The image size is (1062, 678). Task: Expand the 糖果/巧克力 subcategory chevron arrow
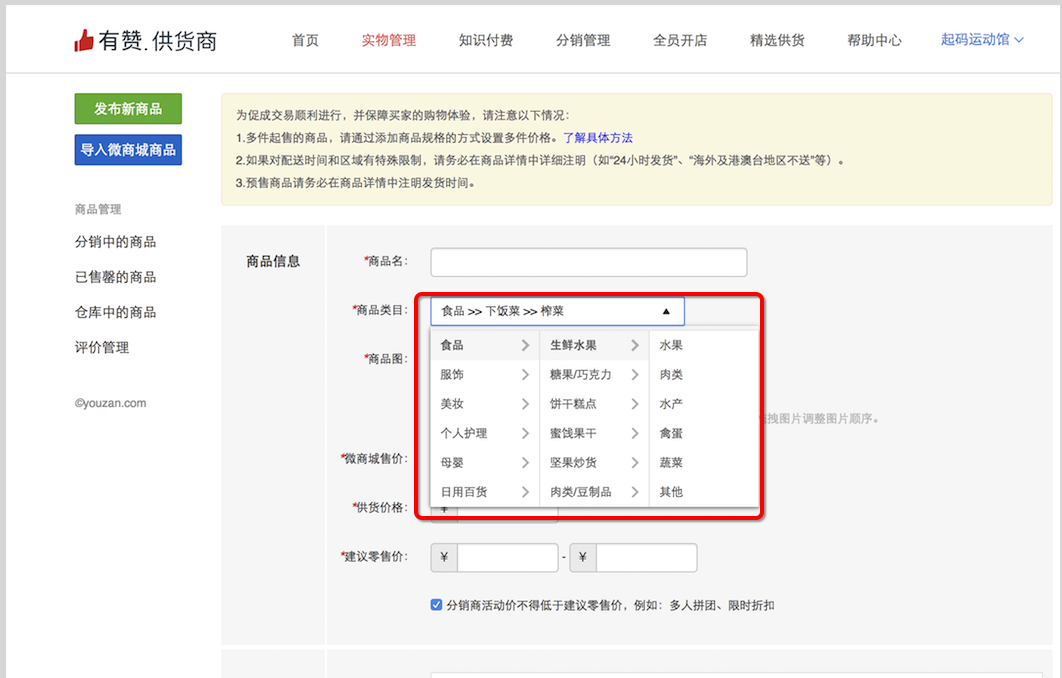click(x=634, y=375)
